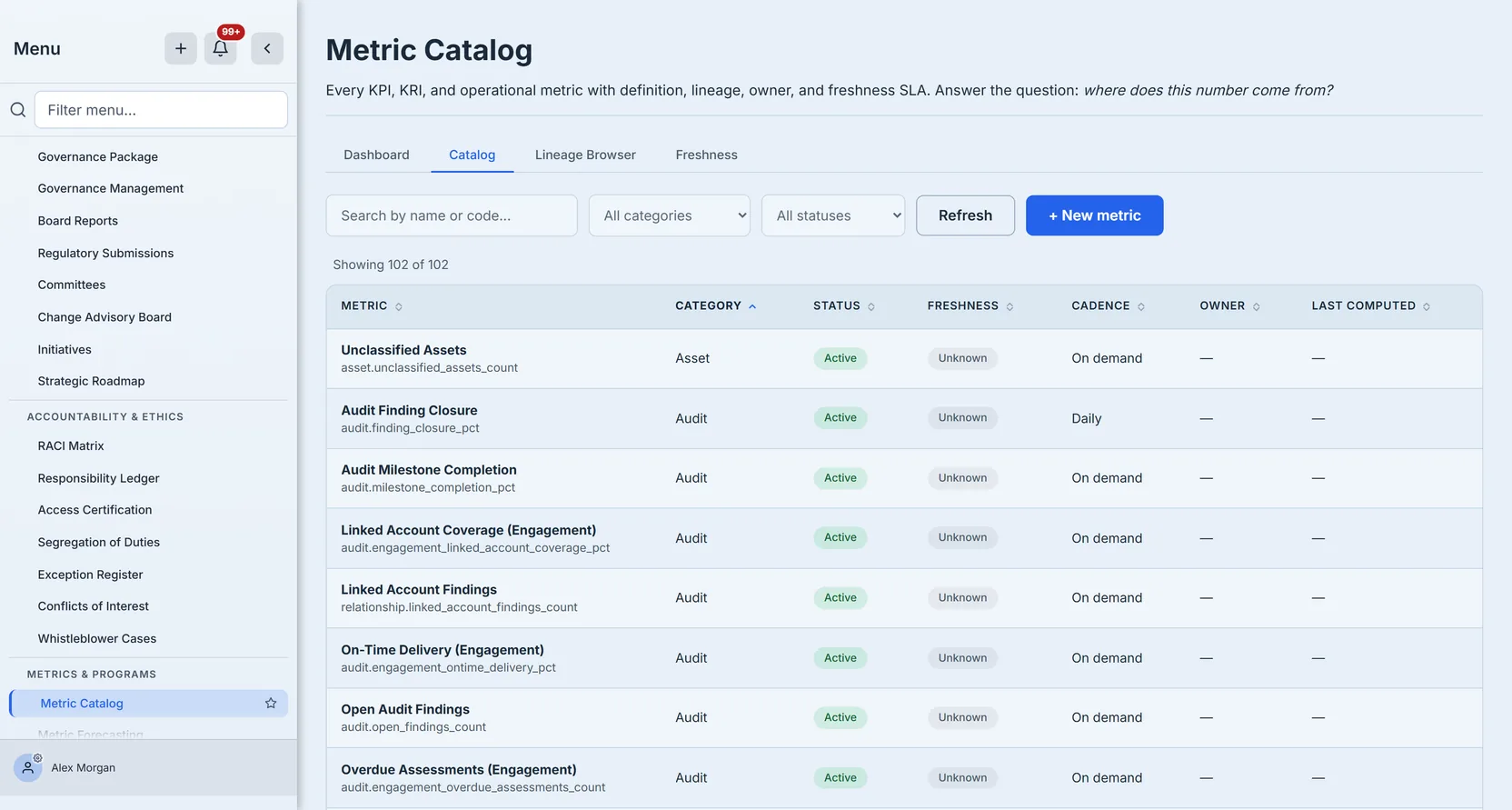Sort by Cadence column sort icon
This screenshot has height=810, width=1512.
point(1141,306)
